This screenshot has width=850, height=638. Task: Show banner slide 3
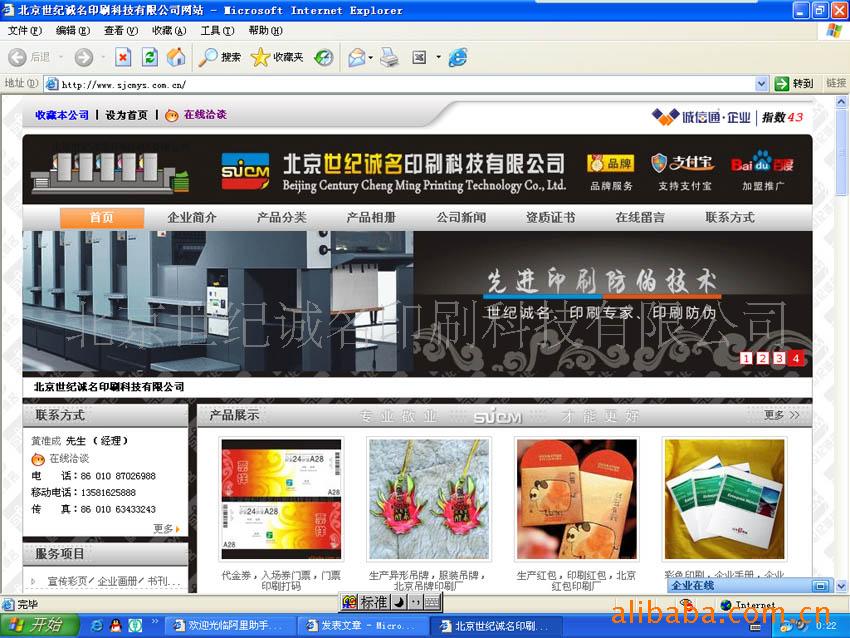coord(779,358)
